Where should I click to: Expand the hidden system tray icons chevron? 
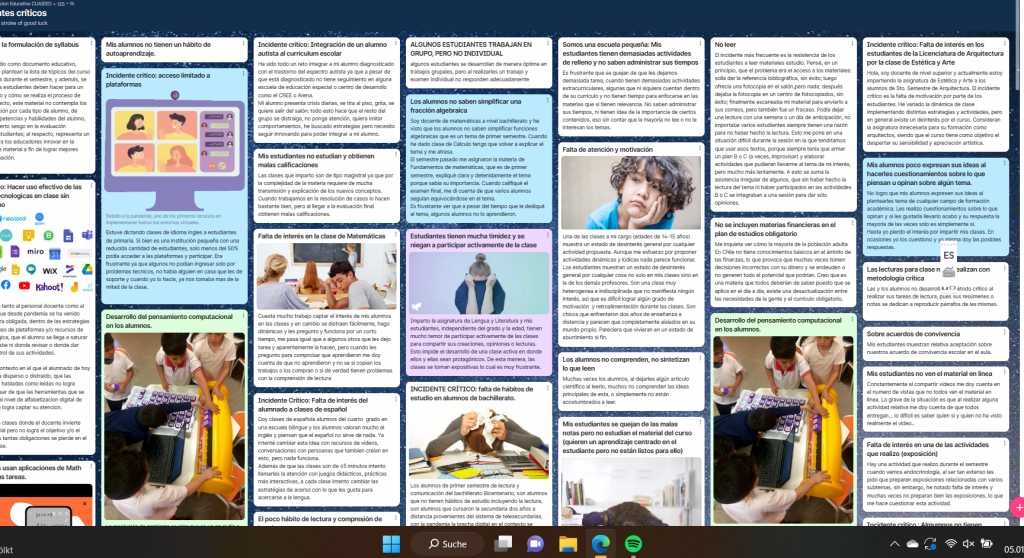click(893, 543)
